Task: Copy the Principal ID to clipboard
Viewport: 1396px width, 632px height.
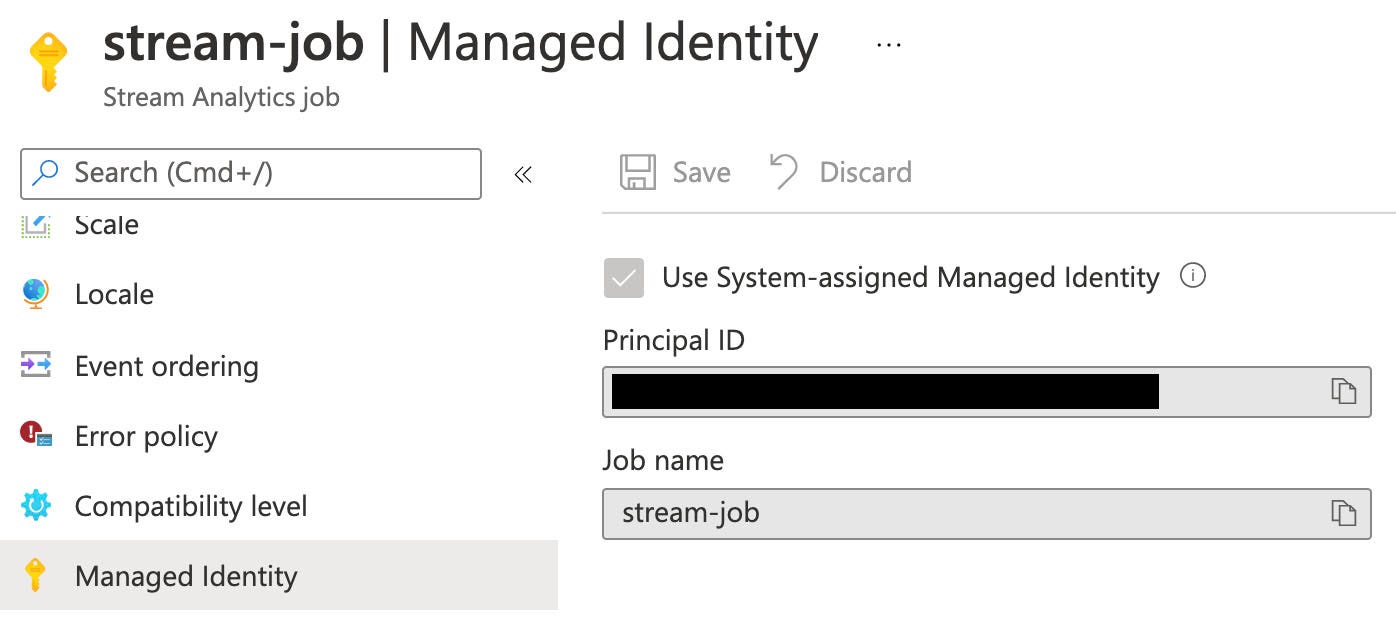Action: click(x=1343, y=391)
